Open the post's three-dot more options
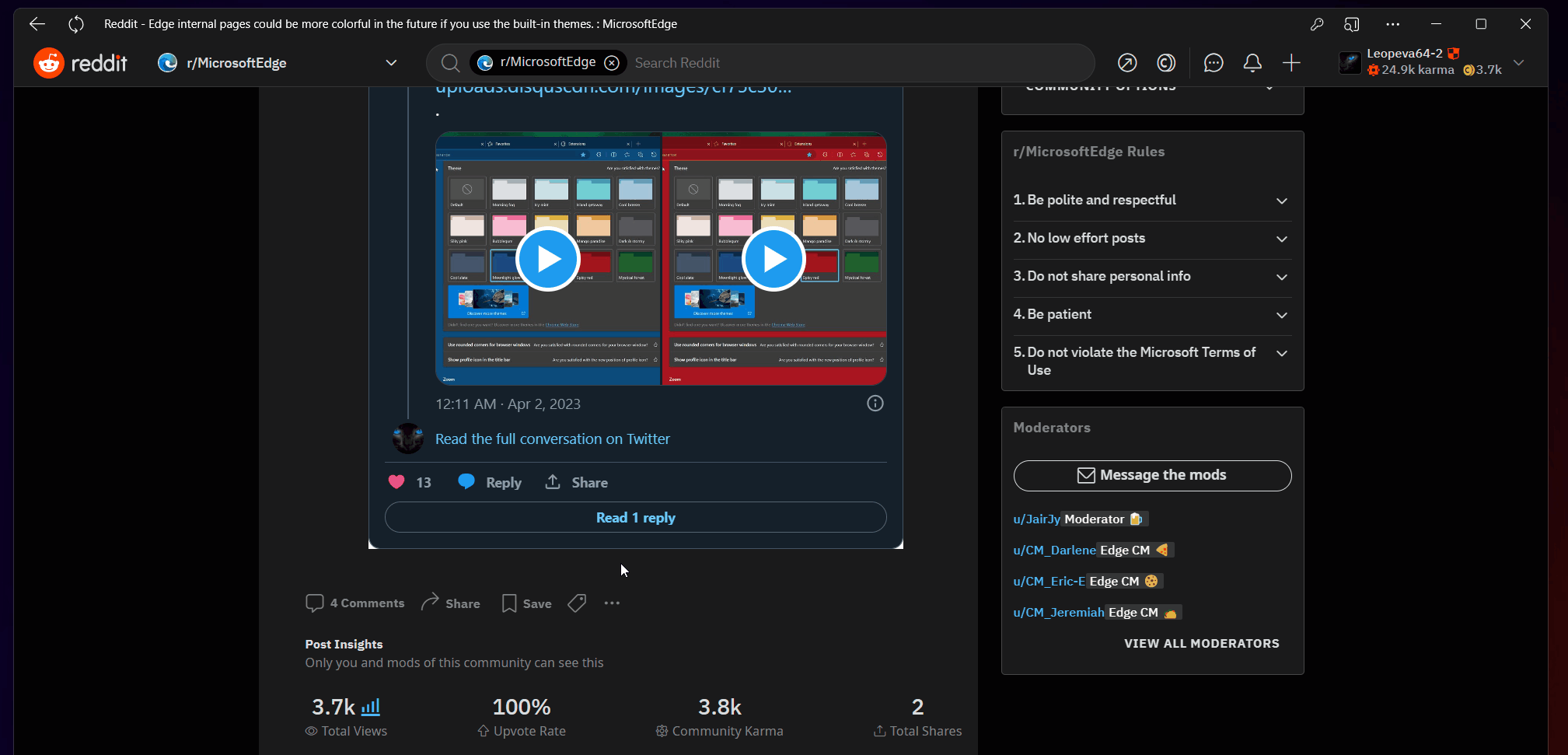 point(612,603)
